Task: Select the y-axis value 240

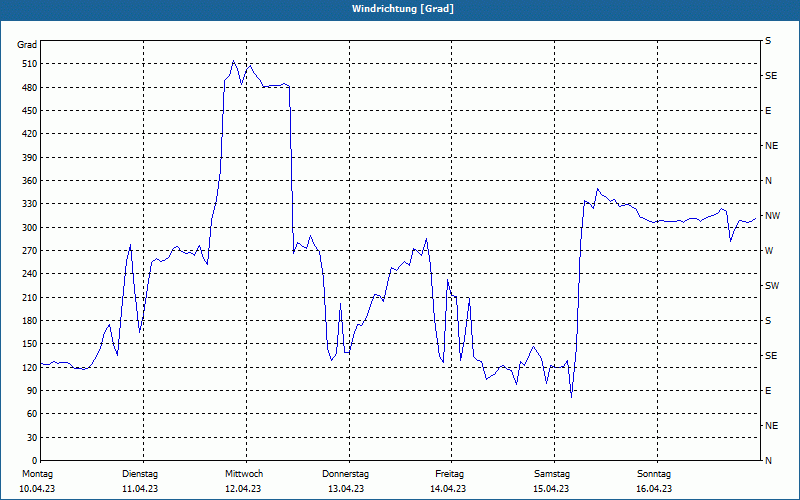Action: pos(30,274)
